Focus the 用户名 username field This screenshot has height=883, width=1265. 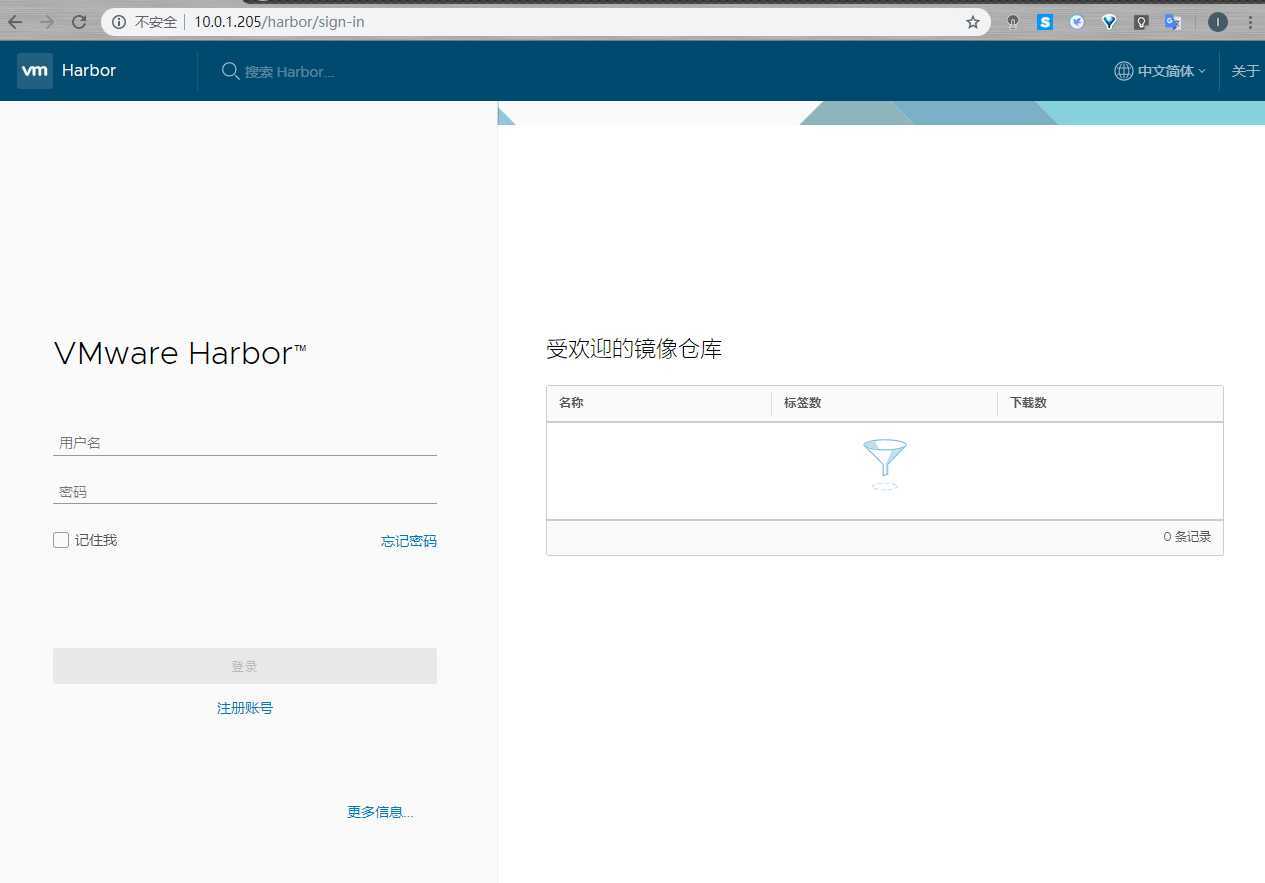click(245, 442)
